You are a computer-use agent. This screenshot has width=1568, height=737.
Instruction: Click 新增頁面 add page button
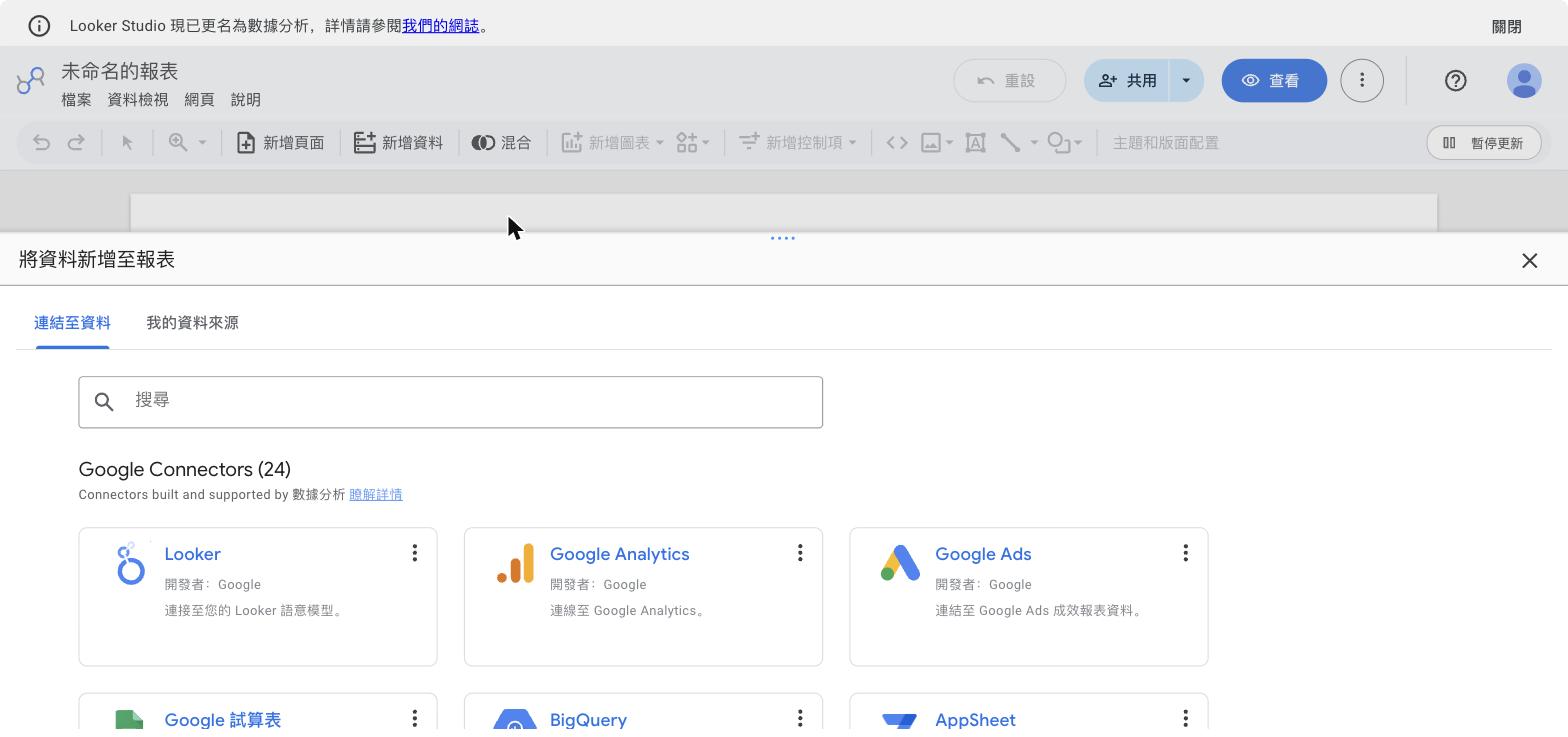click(x=280, y=143)
